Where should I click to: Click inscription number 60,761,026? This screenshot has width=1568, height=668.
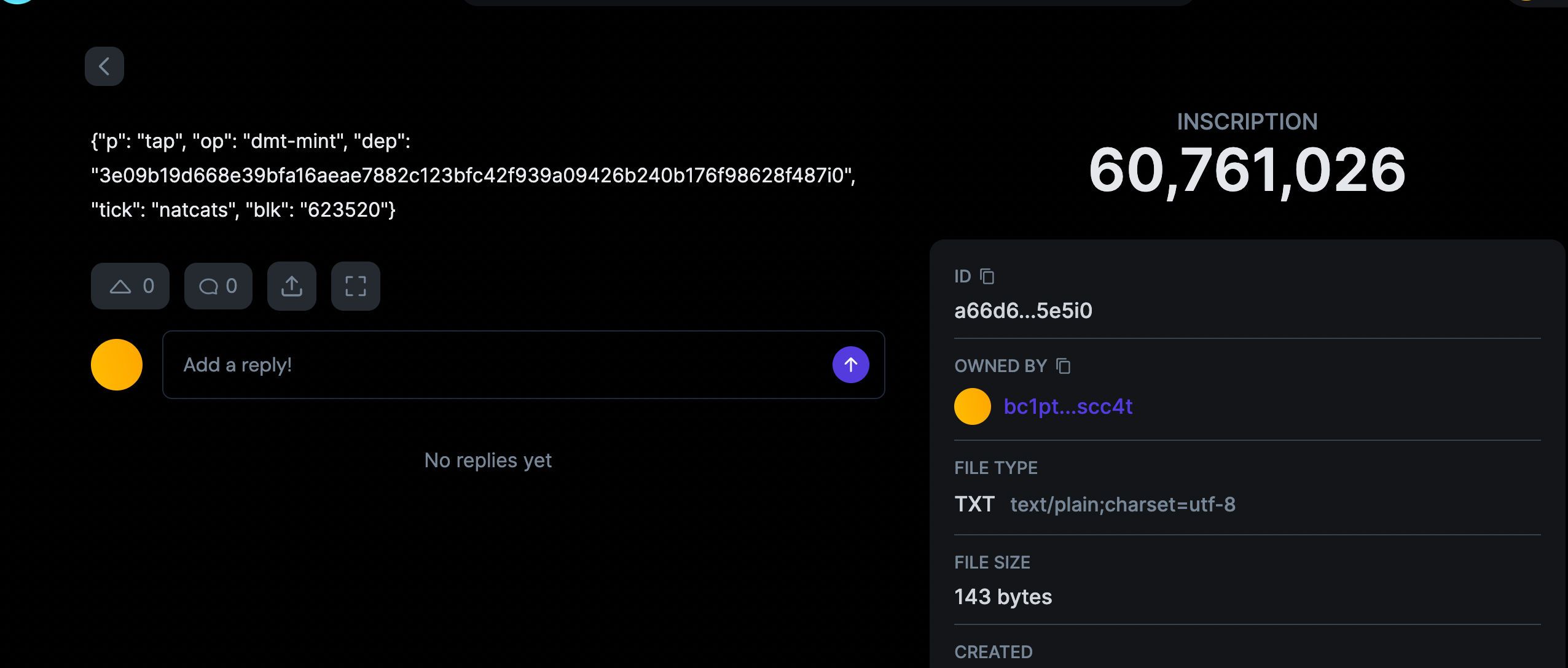pyautogui.click(x=1247, y=170)
